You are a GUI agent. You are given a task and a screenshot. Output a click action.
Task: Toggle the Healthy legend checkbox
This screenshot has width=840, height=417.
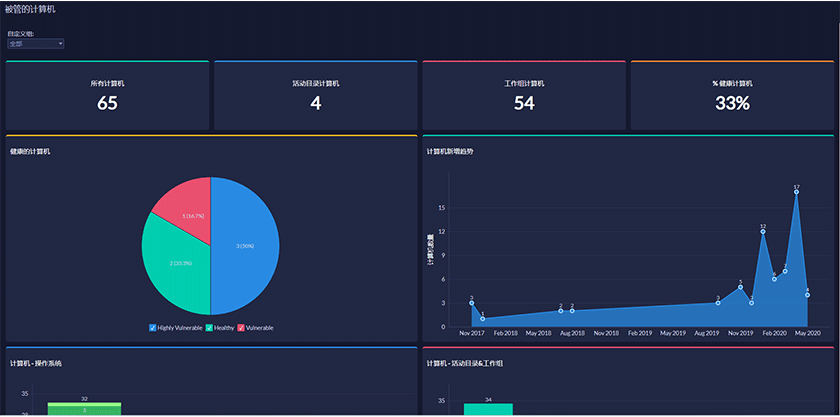[x=209, y=327]
